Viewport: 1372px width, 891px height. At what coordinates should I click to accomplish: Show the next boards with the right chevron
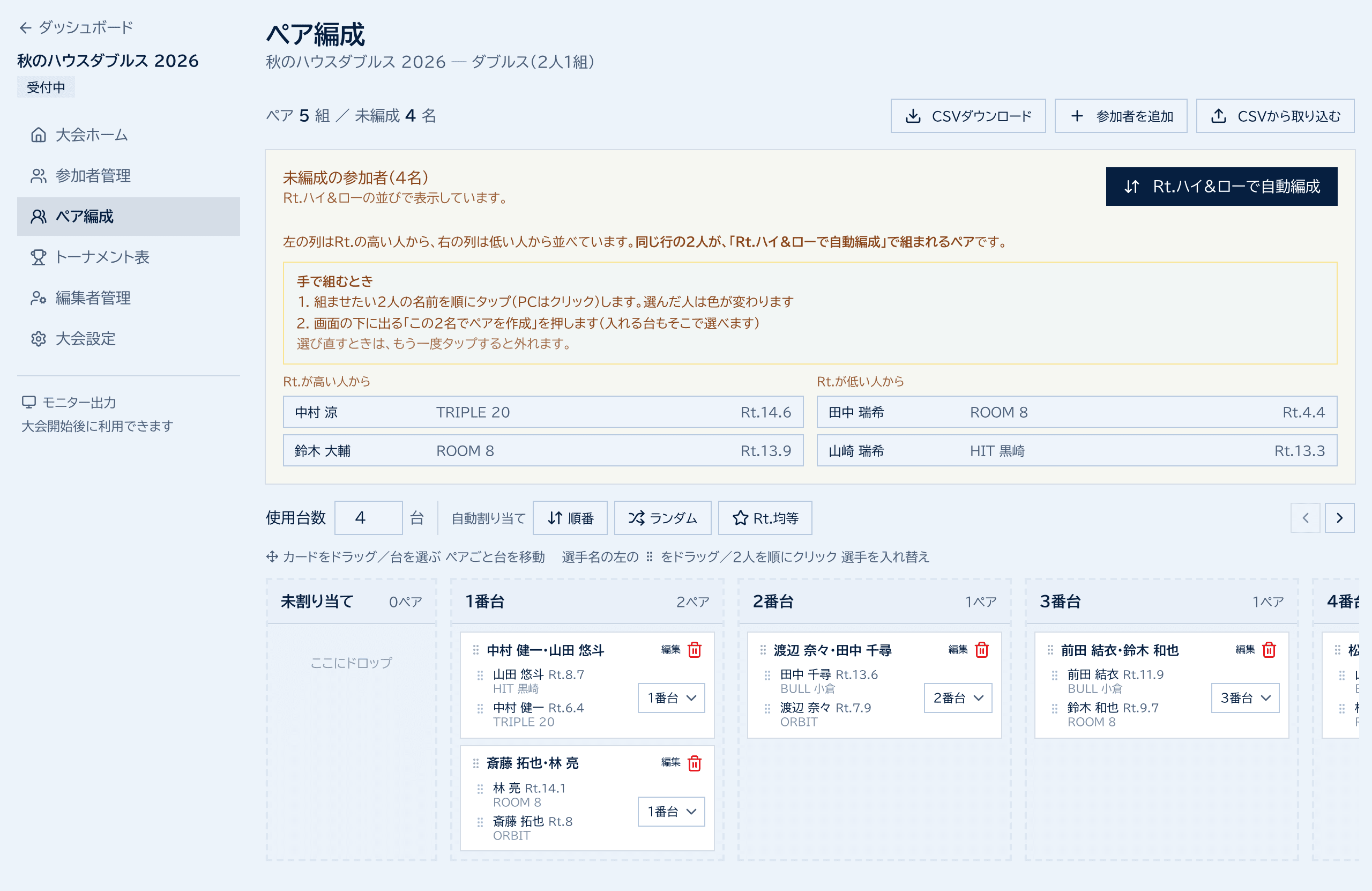tap(1339, 518)
